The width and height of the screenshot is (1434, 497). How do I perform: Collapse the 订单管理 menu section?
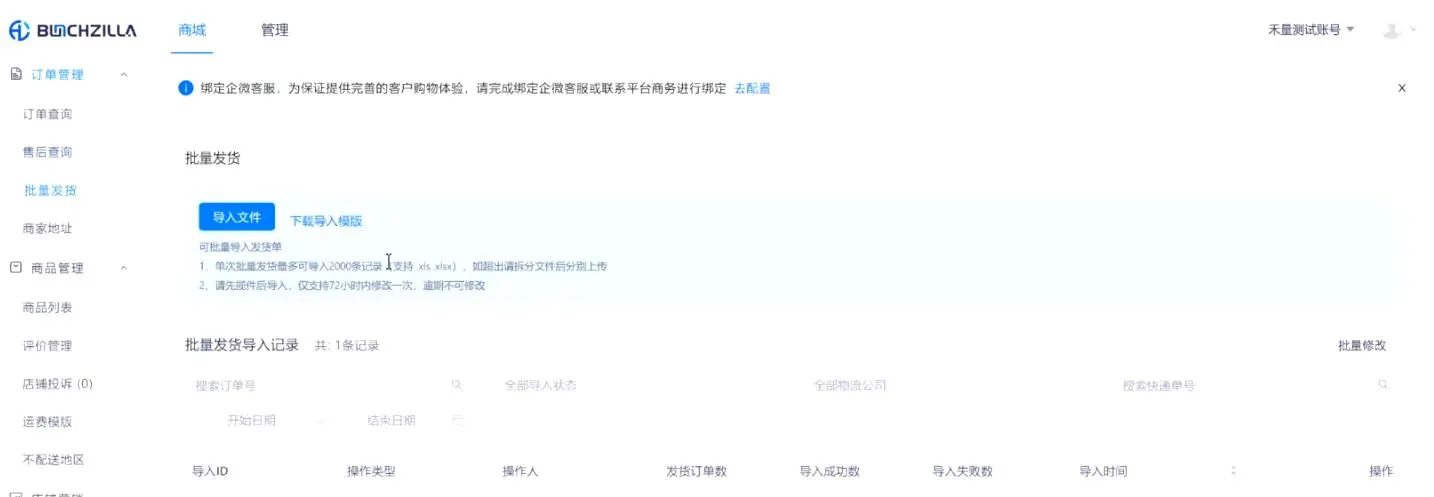(x=124, y=75)
